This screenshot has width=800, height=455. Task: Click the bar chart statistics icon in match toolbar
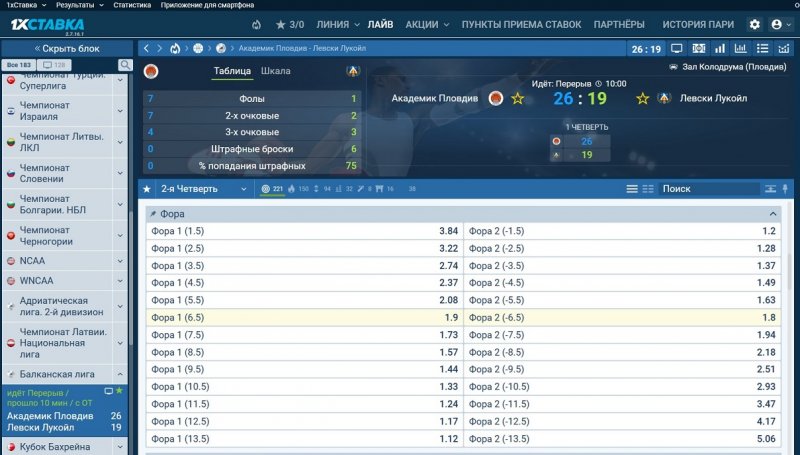740,47
